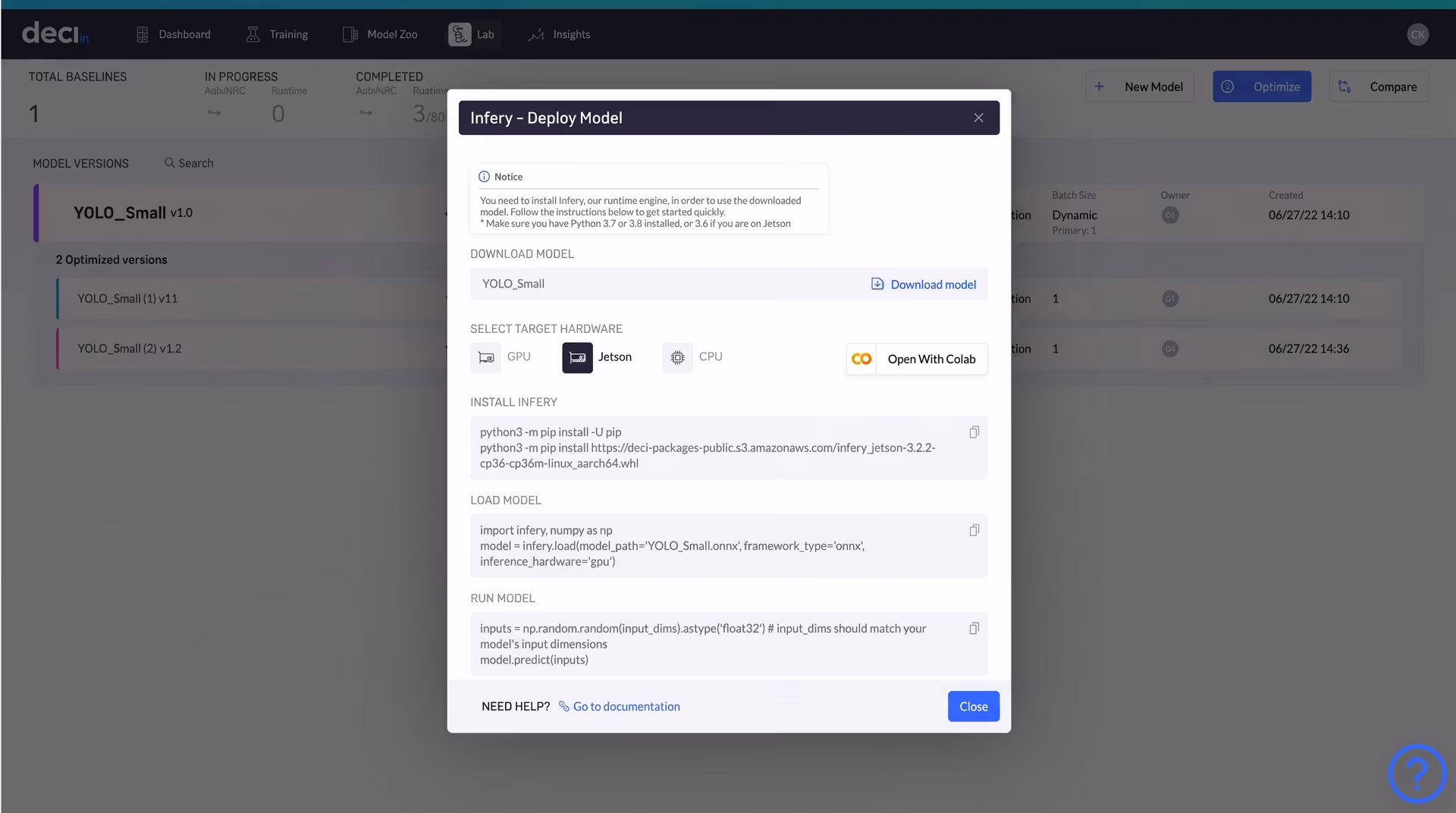This screenshot has width=1456, height=813.
Task: Click Open With Colab button
Action: point(917,359)
